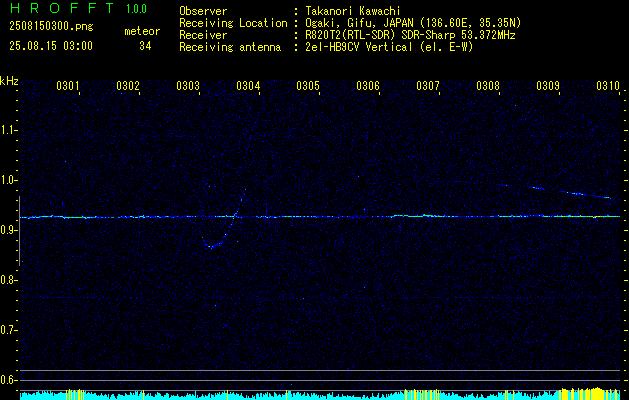Click the 0305 time marker

[308, 86]
